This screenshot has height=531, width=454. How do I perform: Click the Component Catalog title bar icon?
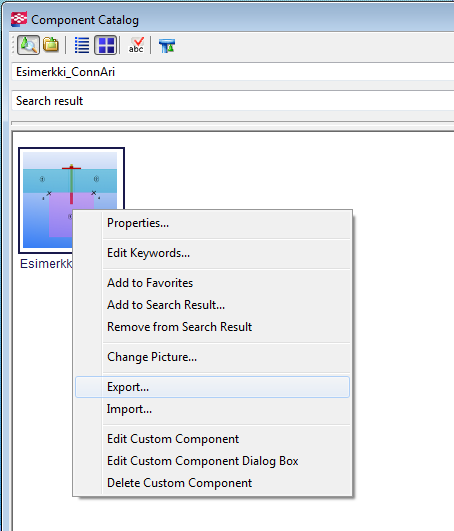click(19, 19)
